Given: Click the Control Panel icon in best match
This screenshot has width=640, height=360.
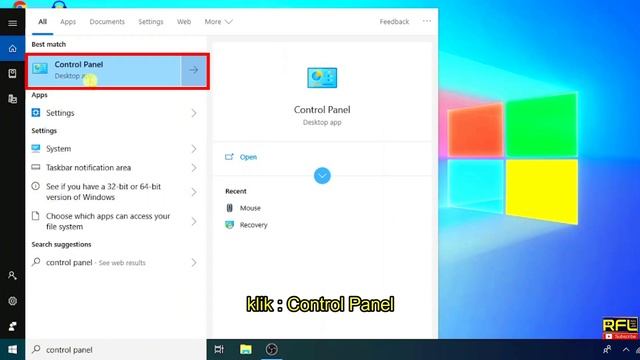Looking at the screenshot, I should pyautogui.click(x=40, y=69).
